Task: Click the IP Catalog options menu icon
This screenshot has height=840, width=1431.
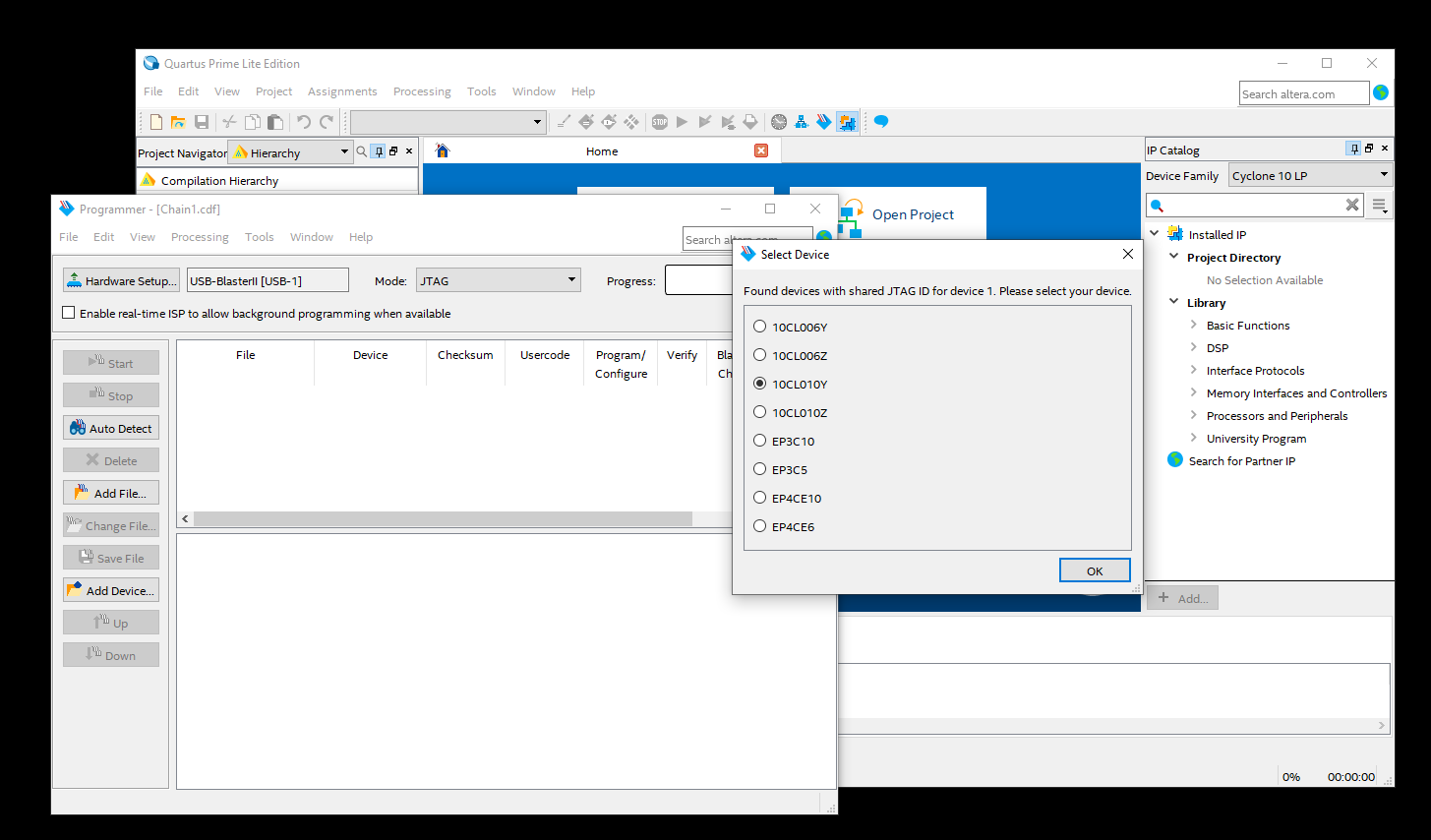Action: [x=1380, y=206]
